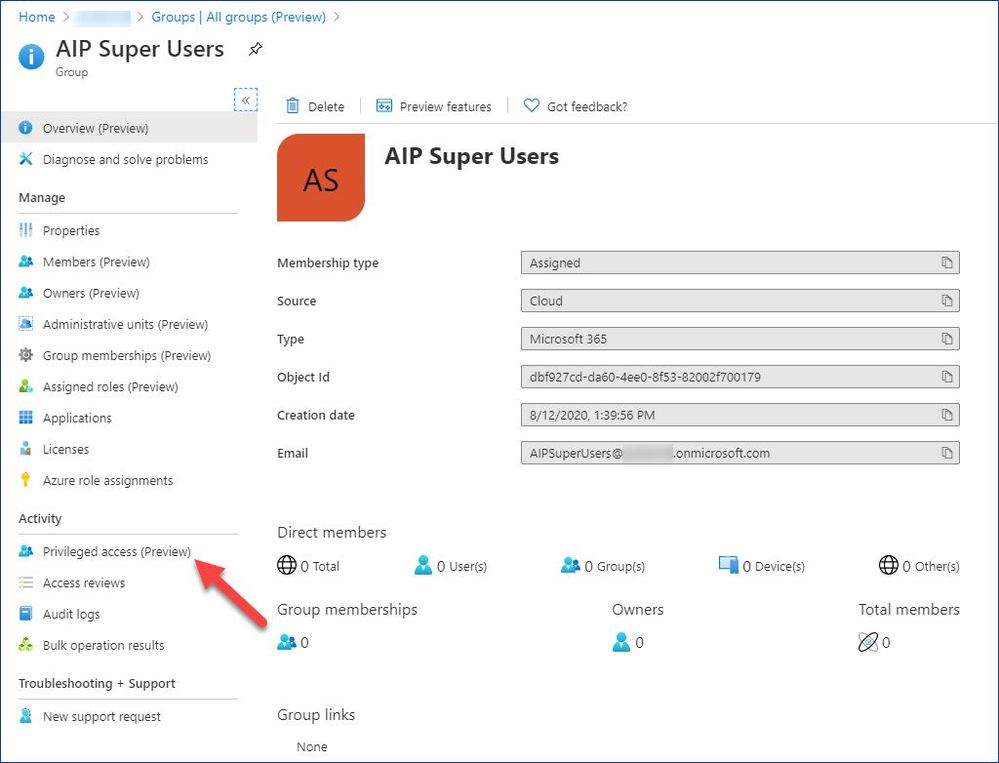This screenshot has width=999, height=763.
Task: Copy the Object Id to clipboard
Action: tap(947, 377)
